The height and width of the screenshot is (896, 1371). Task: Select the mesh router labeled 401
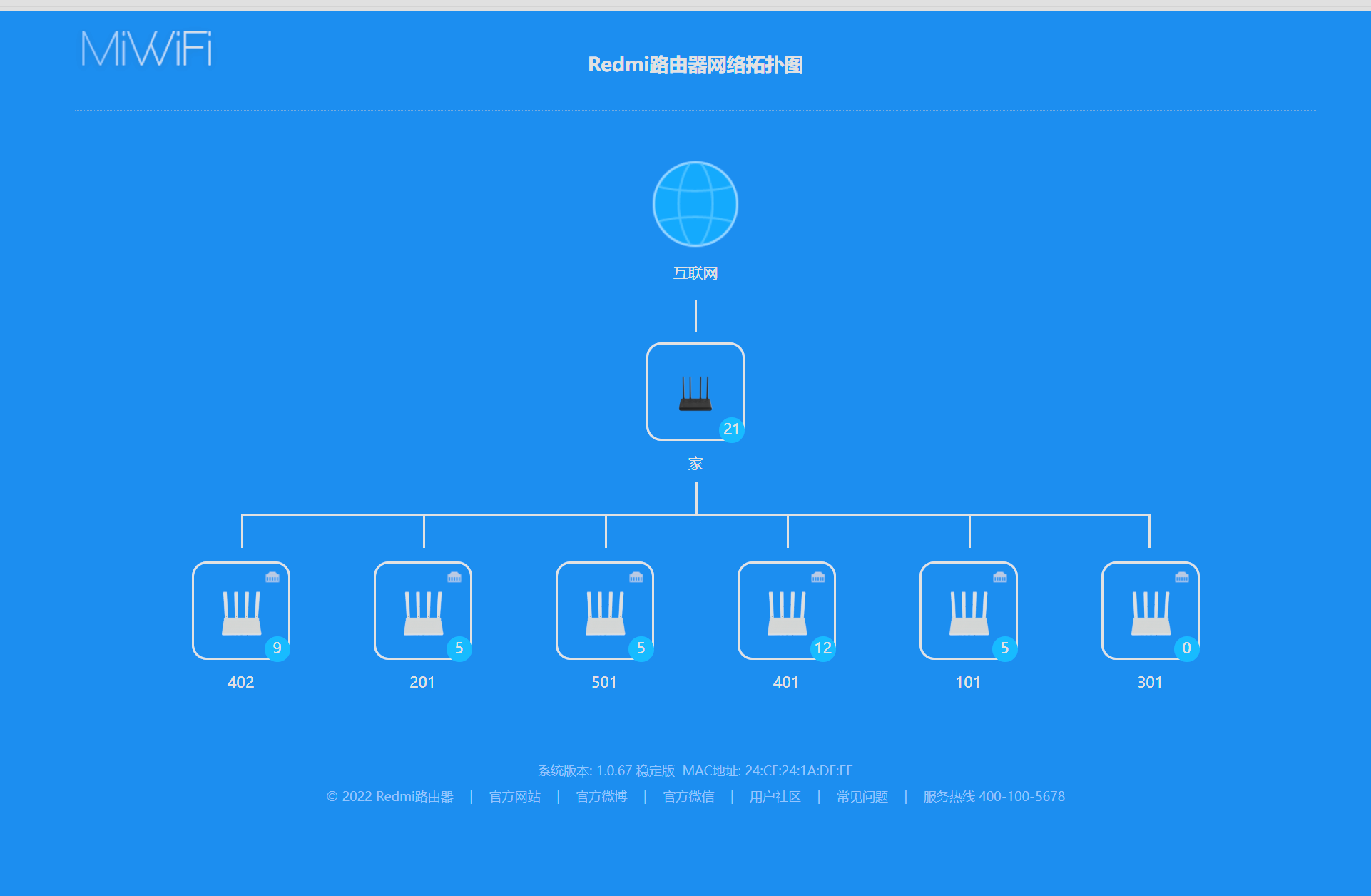click(787, 611)
